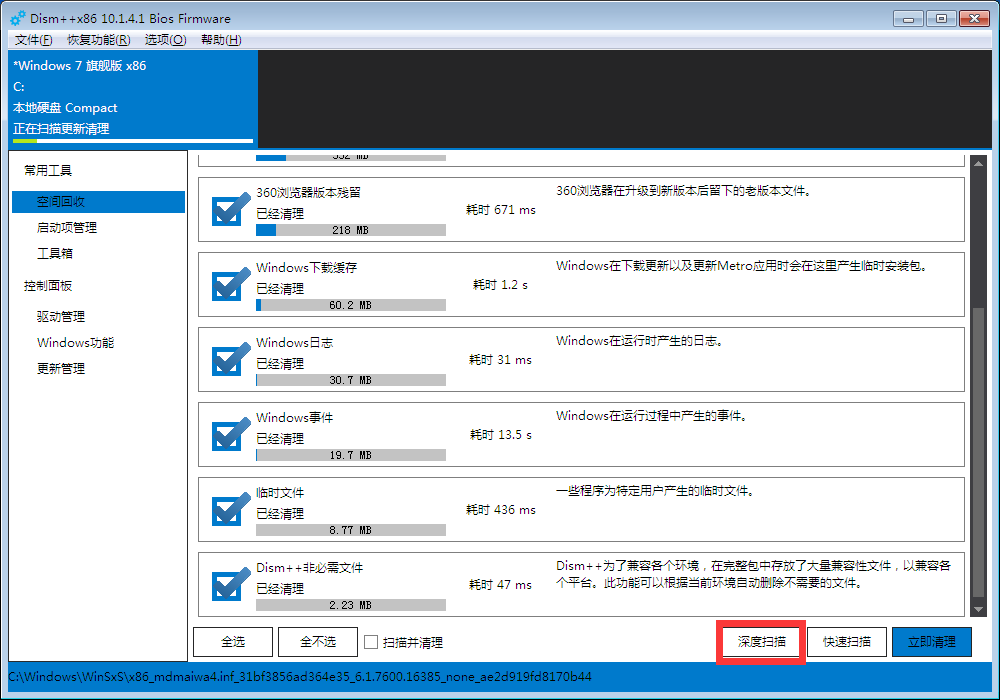Click the 控制面板 section header

[x=48, y=286]
